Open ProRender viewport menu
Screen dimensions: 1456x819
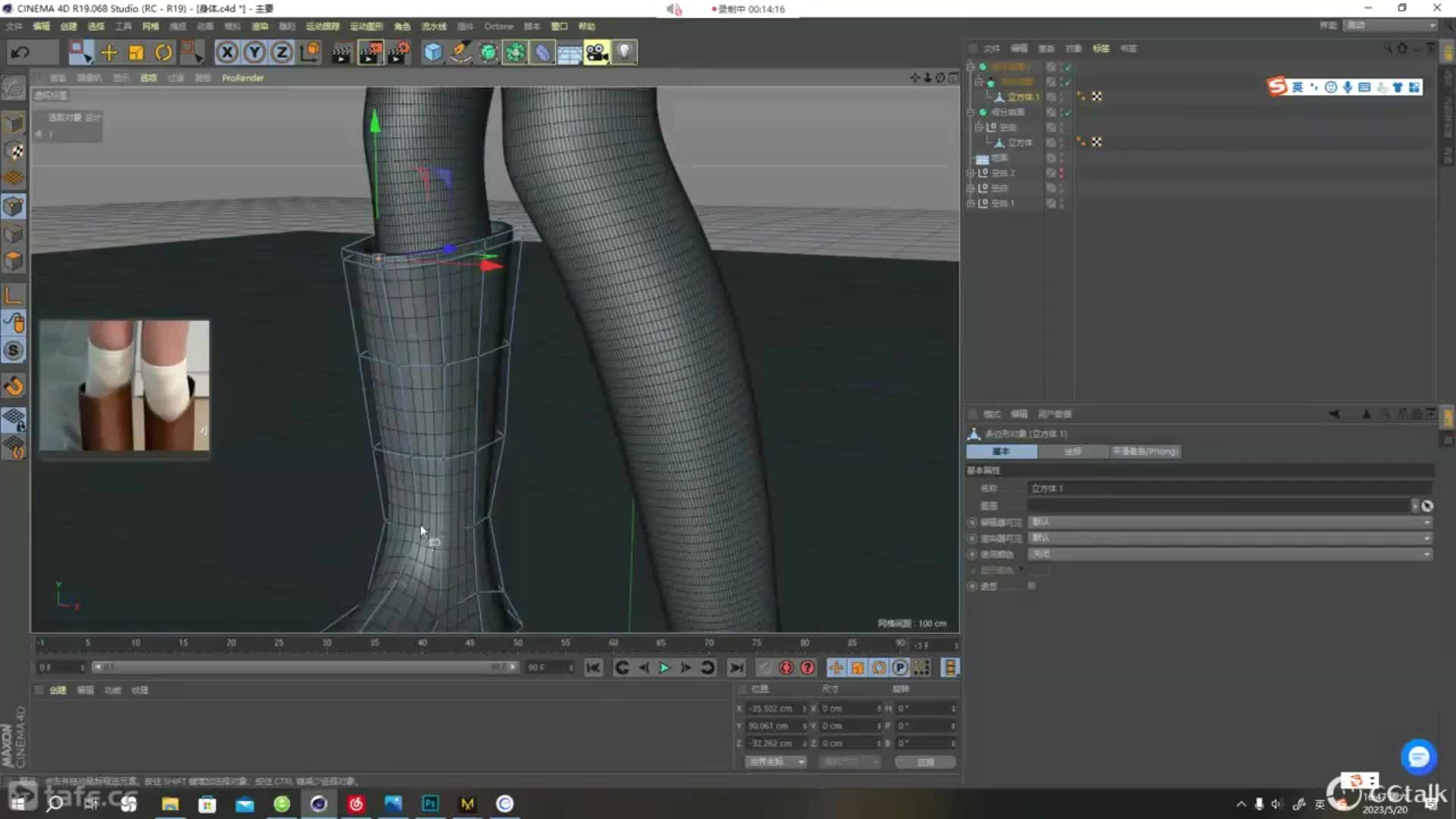pos(243,78)
